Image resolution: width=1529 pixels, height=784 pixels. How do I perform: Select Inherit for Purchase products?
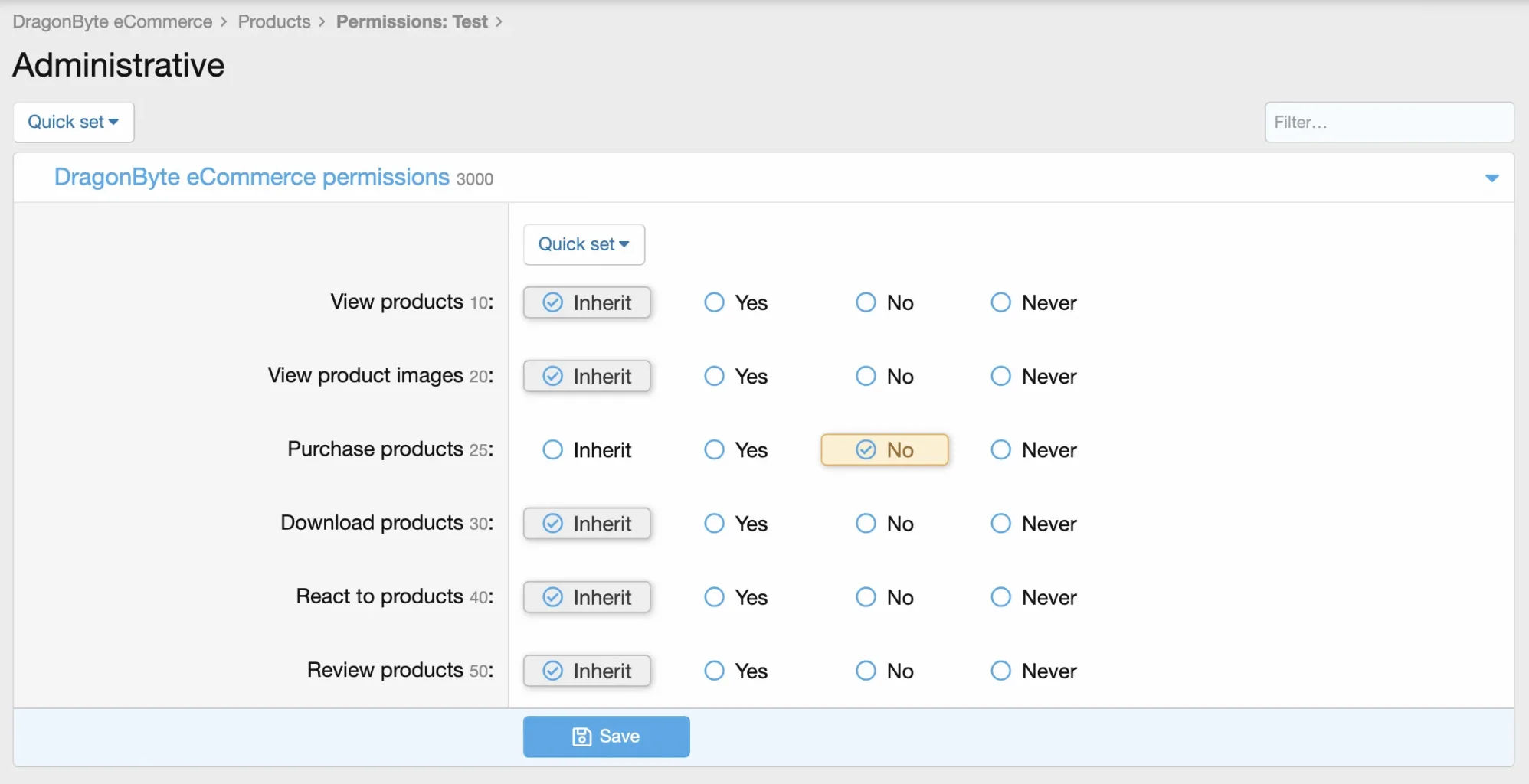coord(587,449)
